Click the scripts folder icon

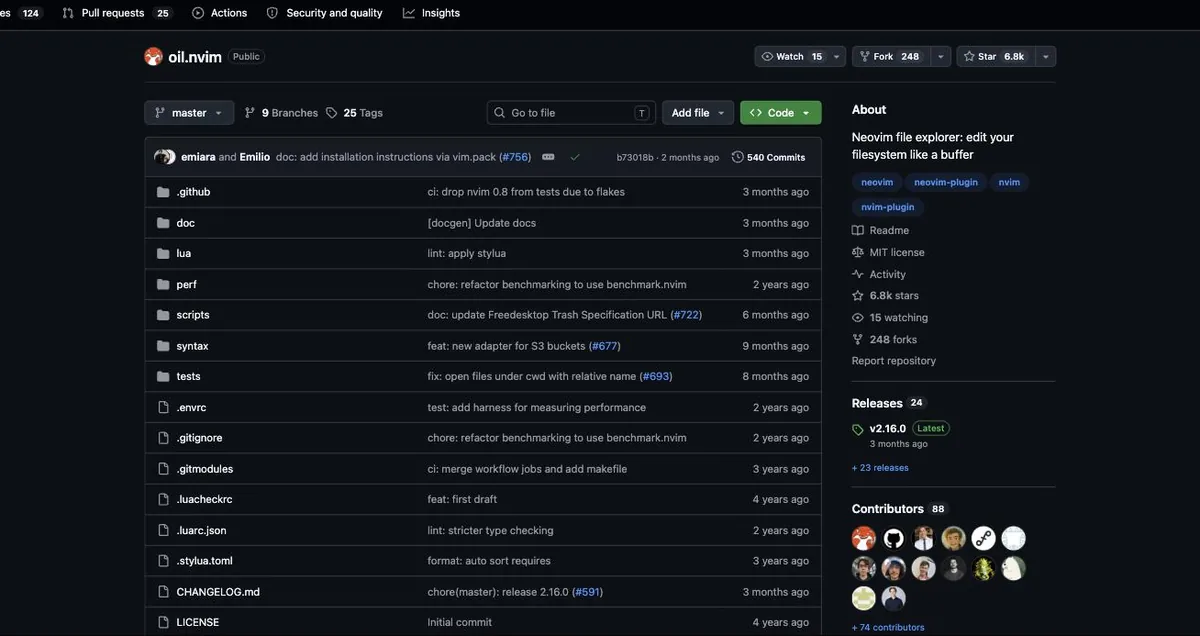[x=163, y=315]
